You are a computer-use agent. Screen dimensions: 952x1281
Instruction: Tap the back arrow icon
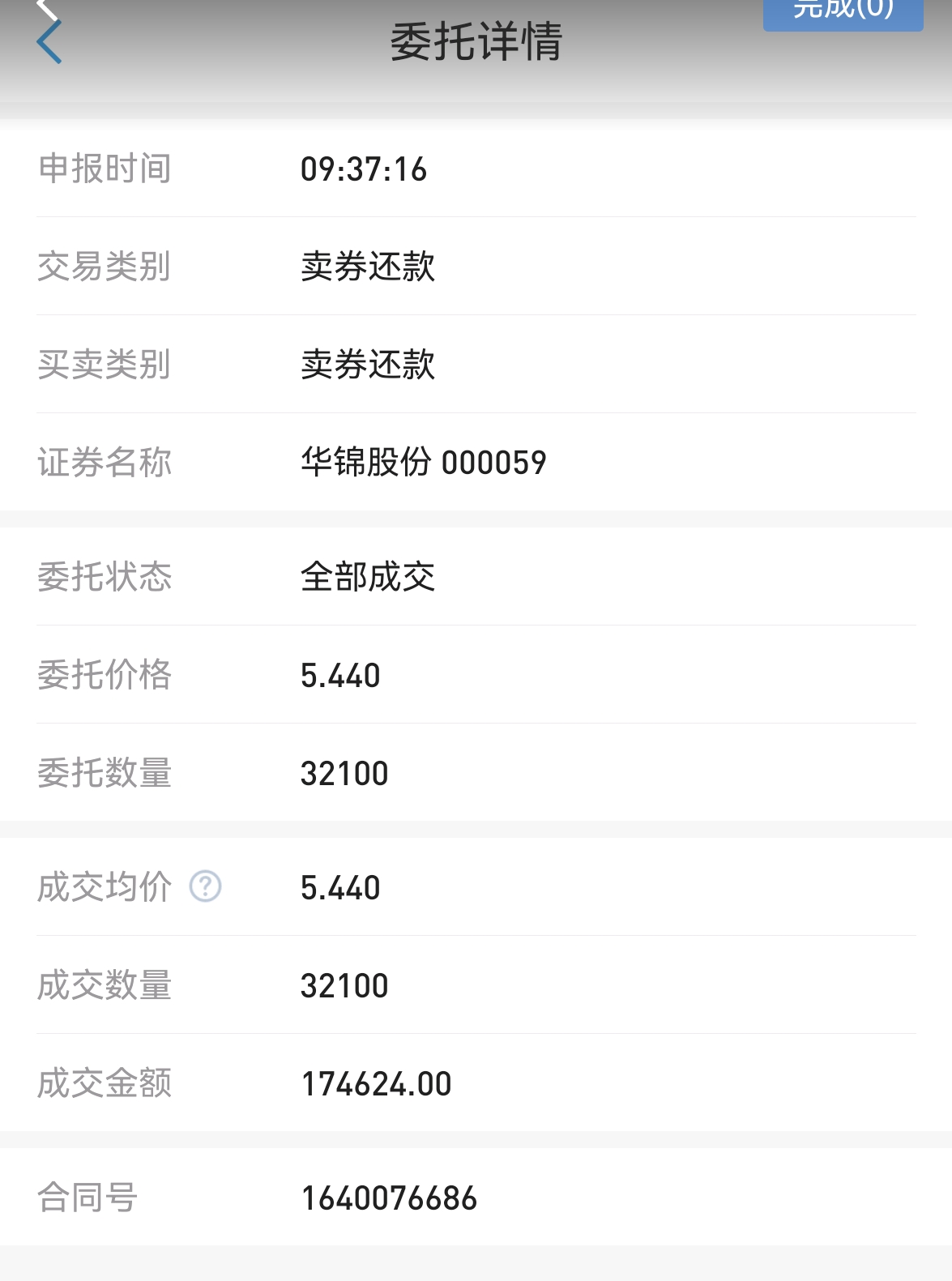[x=49, y=40]
